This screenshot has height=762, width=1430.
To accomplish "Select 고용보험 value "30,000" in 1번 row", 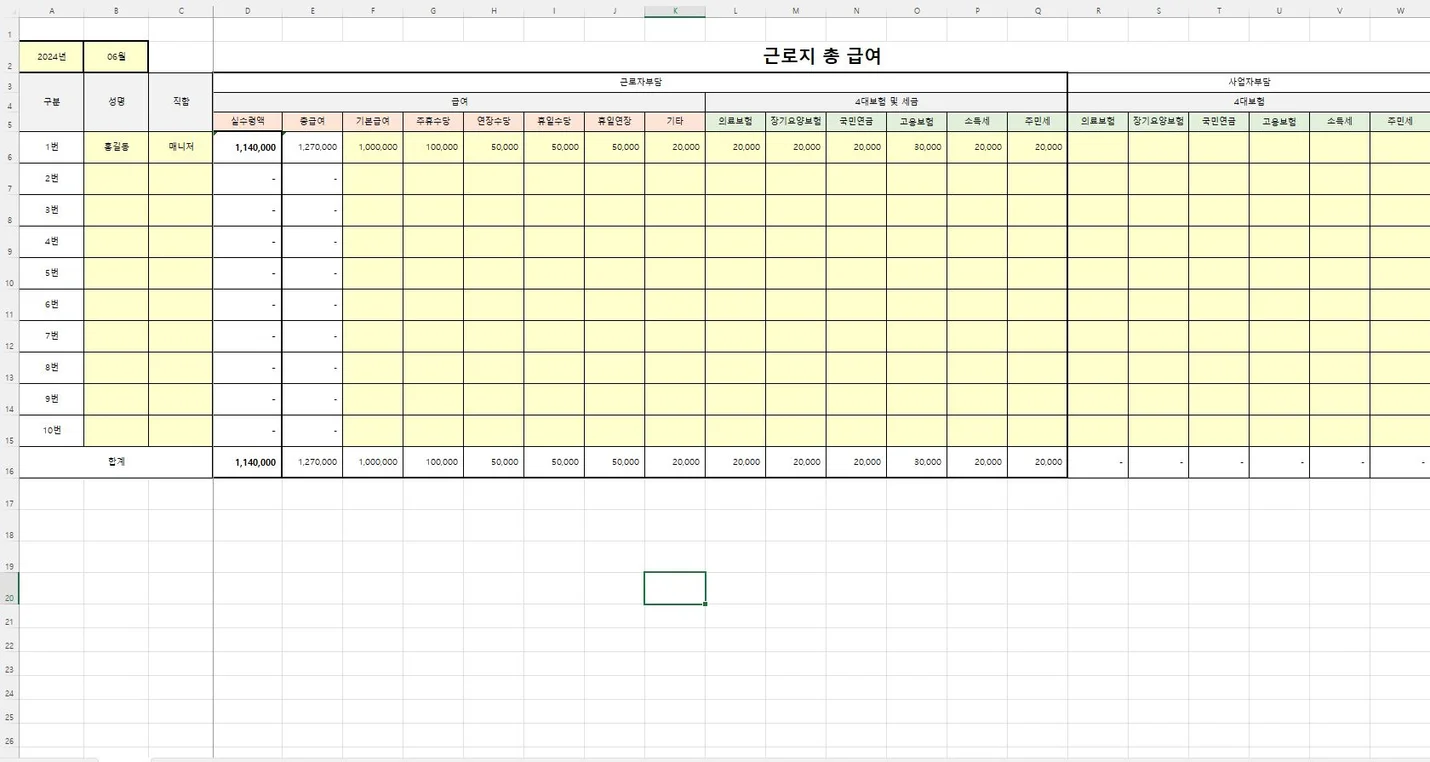I will 917,147.
